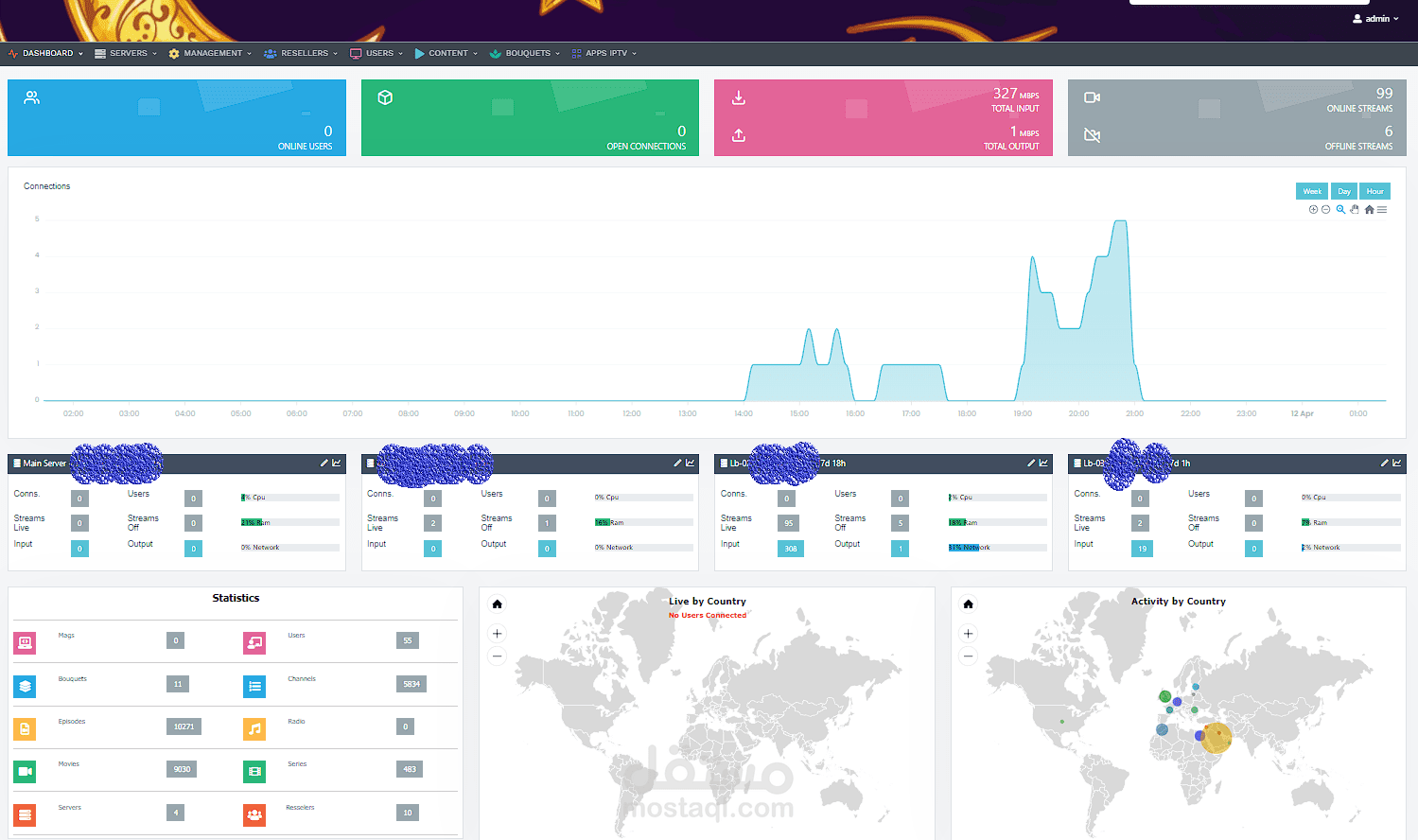Click Lb-03 Input value 19
1418x840 pixels.
pyautogui.click(x=1143, y=549)
